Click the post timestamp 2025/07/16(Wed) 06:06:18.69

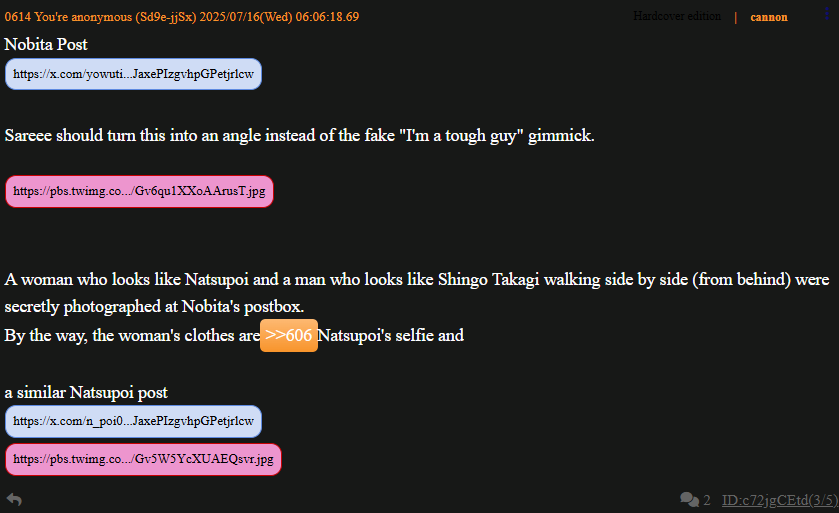tap(279, 17)
